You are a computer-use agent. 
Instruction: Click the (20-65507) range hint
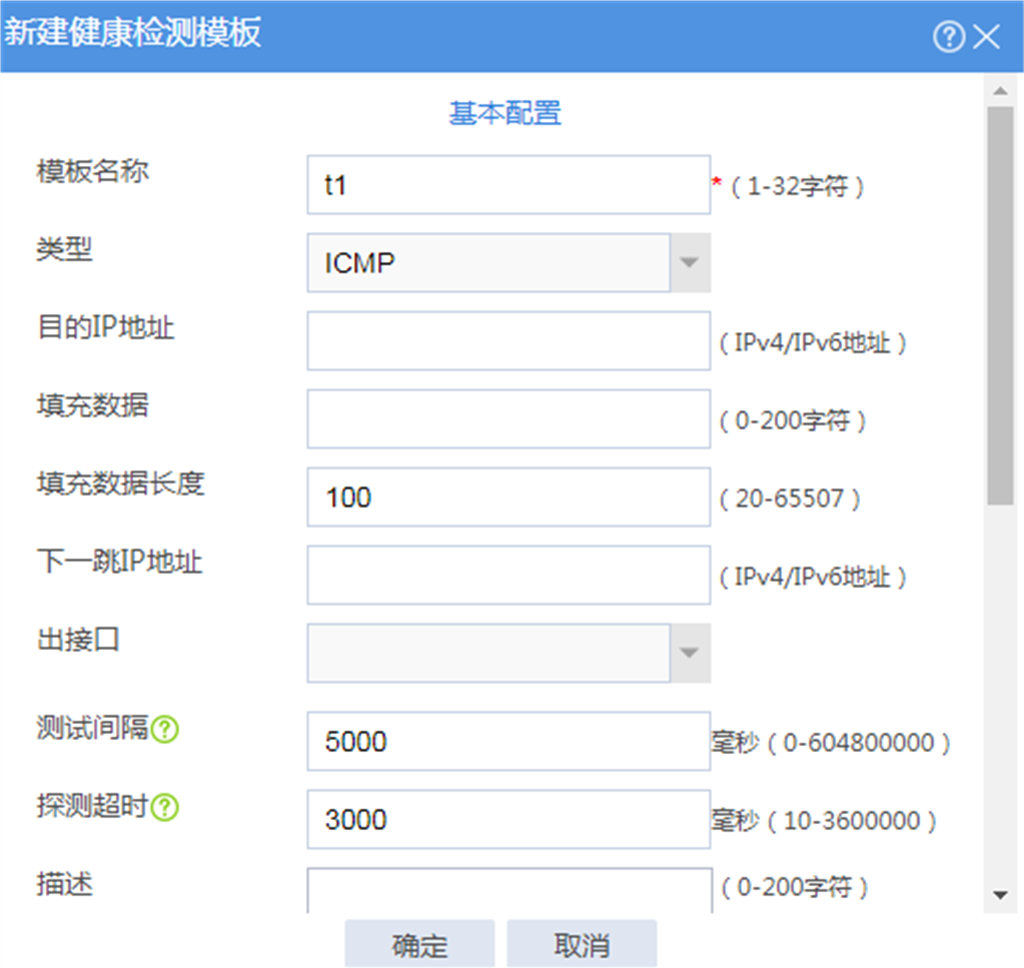[790, 499]
